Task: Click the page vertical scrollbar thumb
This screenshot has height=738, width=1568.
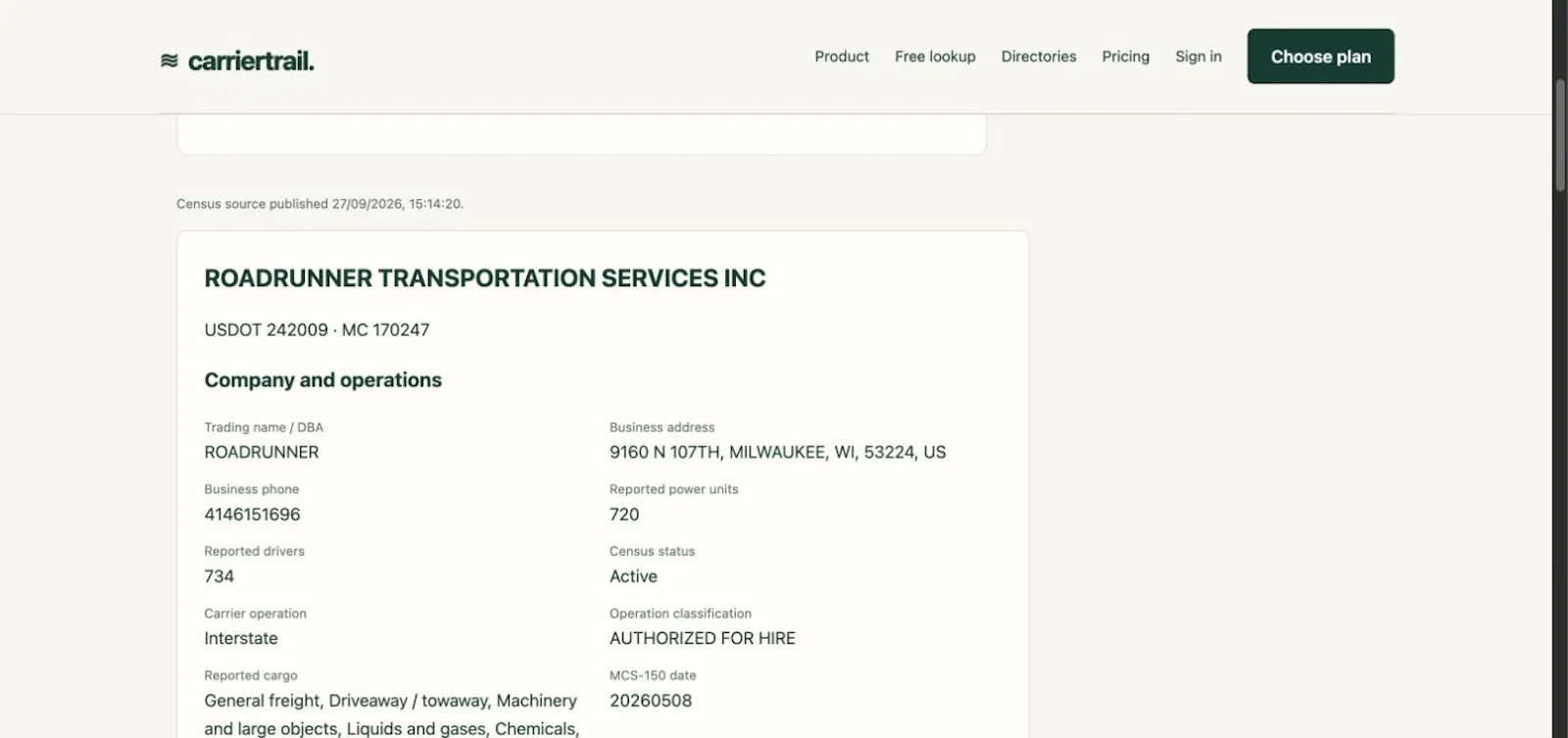Action: pyautogui.click(x=1560, y=135)
